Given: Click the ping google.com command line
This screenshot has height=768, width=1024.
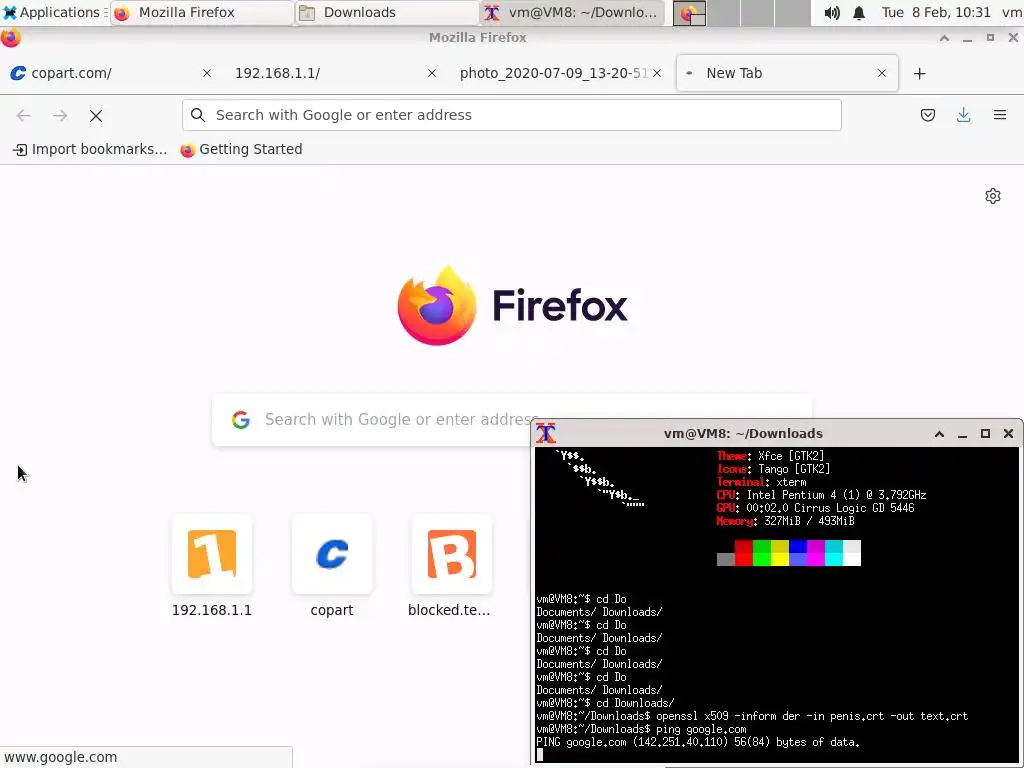Looking at the screenshot, I should (641, 729).
